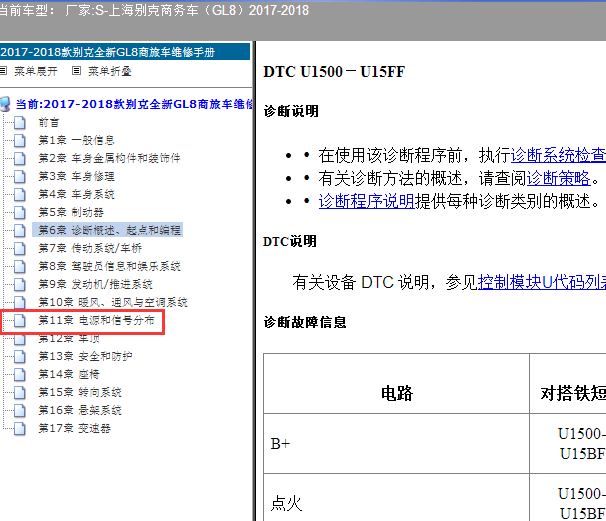
Task: Follow the 诊断程序说明 hyperlink
Action: [x=366, y=201]
